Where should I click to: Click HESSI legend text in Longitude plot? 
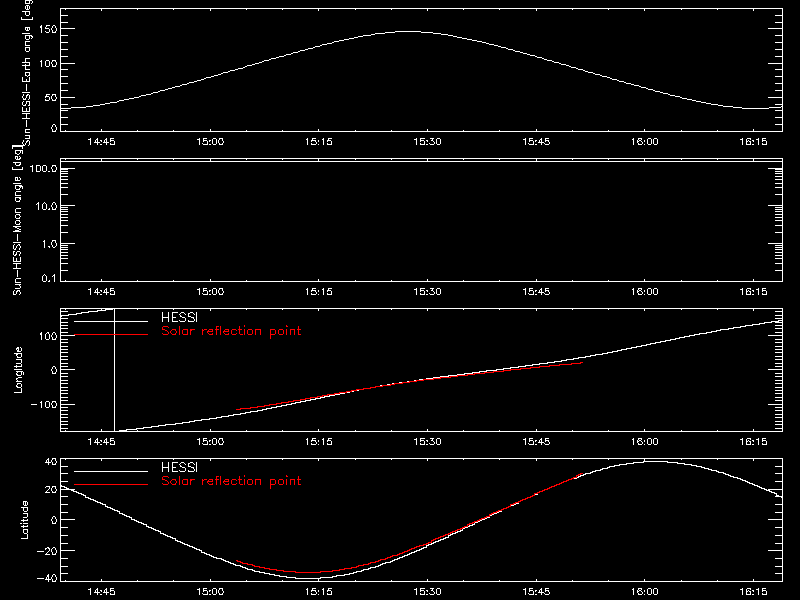point(179,317)
